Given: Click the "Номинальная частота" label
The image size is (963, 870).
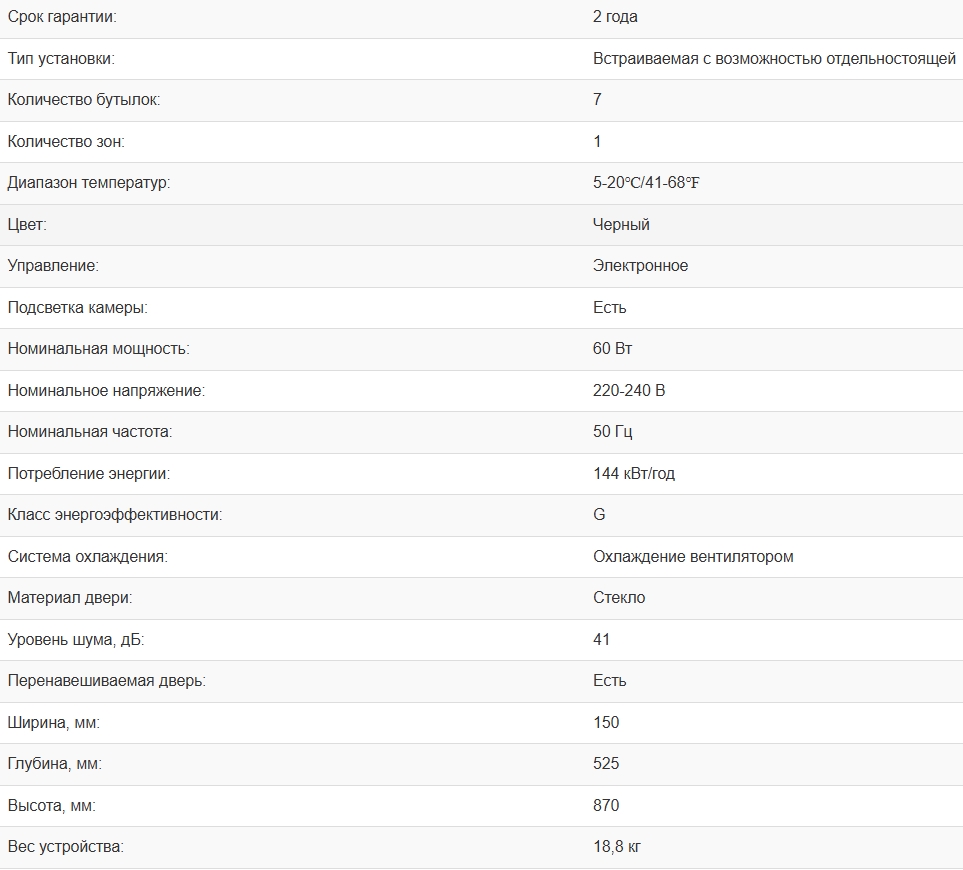Looking at the screenshot, I should [90, 432].
